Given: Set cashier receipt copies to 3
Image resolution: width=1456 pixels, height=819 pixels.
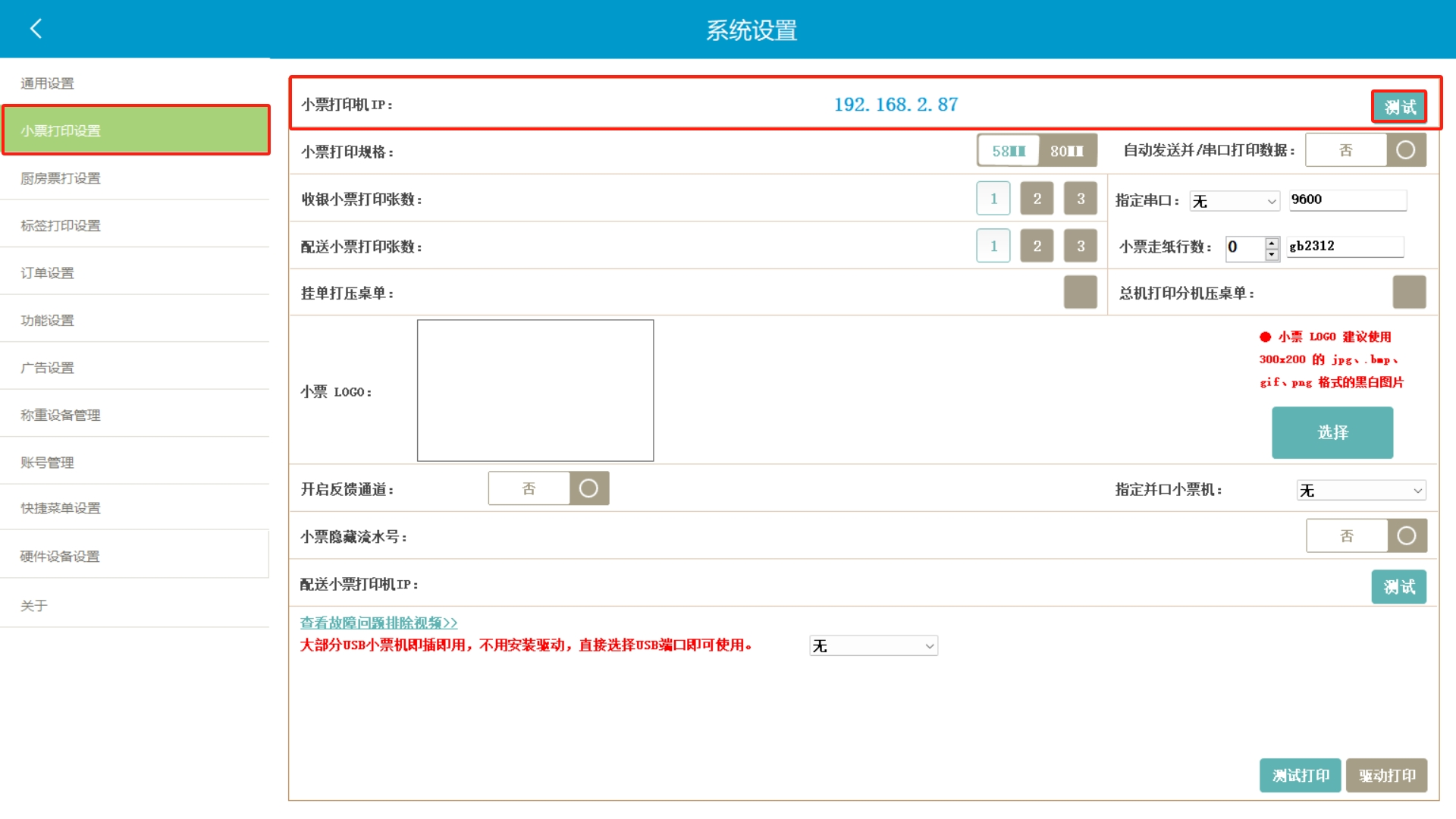Looking at the screenshot, I should click(1080, 199).
